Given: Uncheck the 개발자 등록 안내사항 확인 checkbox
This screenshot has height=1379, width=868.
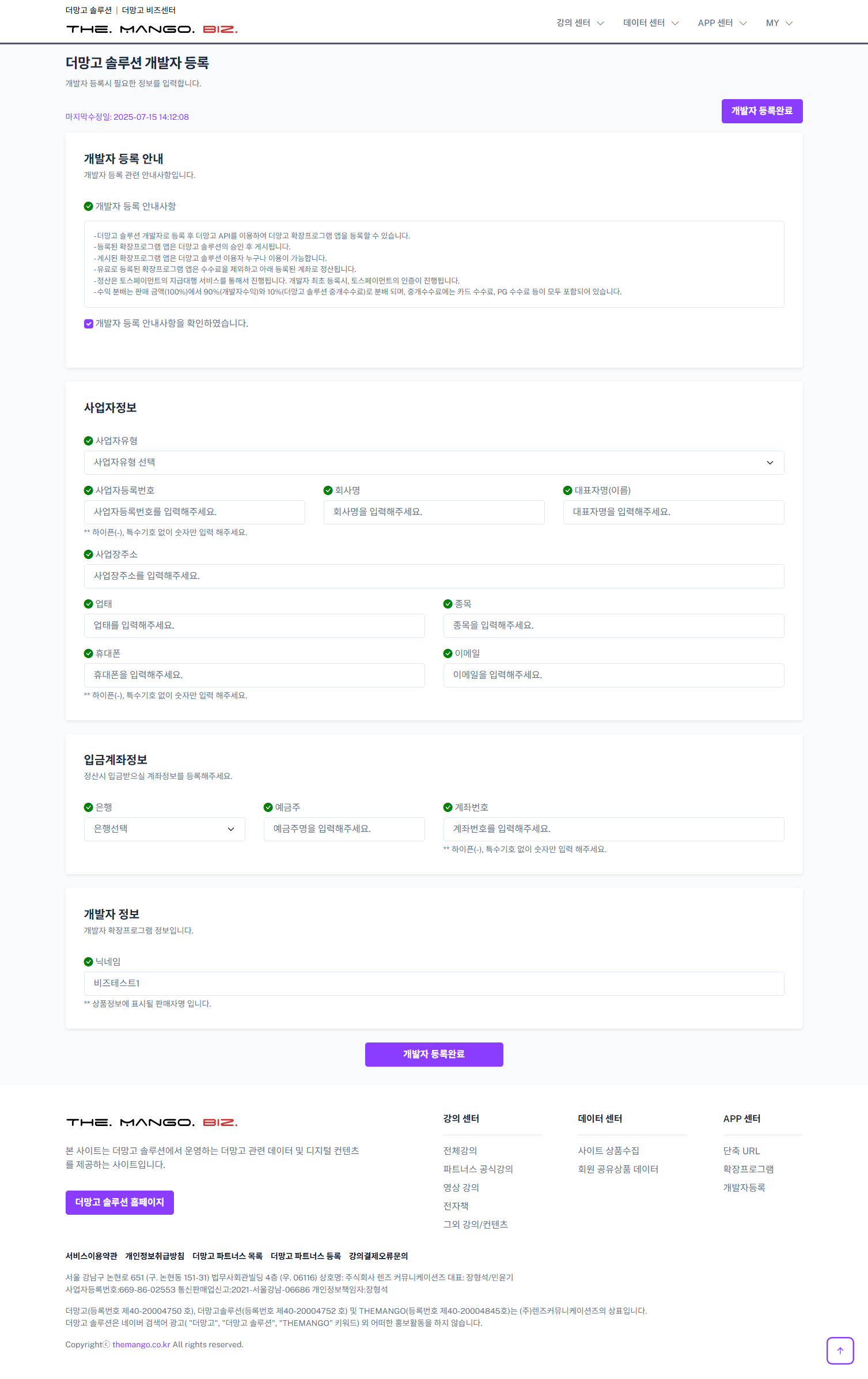Looking at the screenshot, I should pos(89,324).
